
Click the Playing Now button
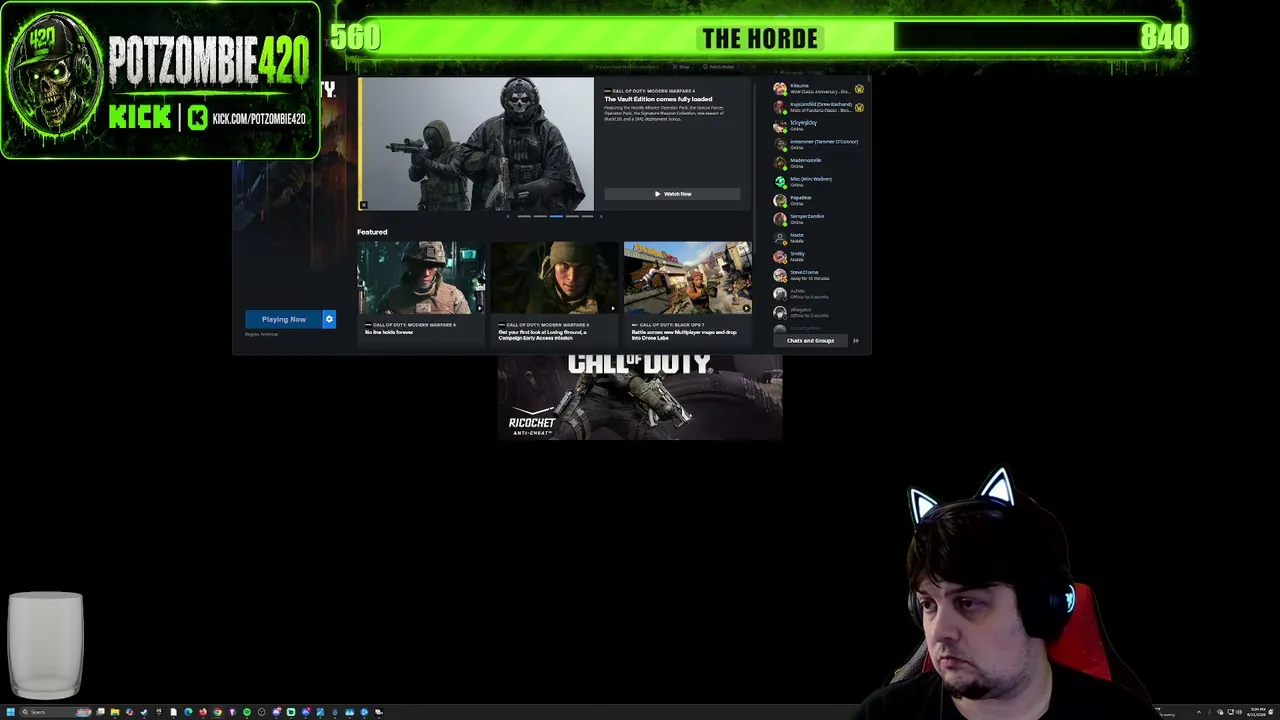click(x=284, y=319)
